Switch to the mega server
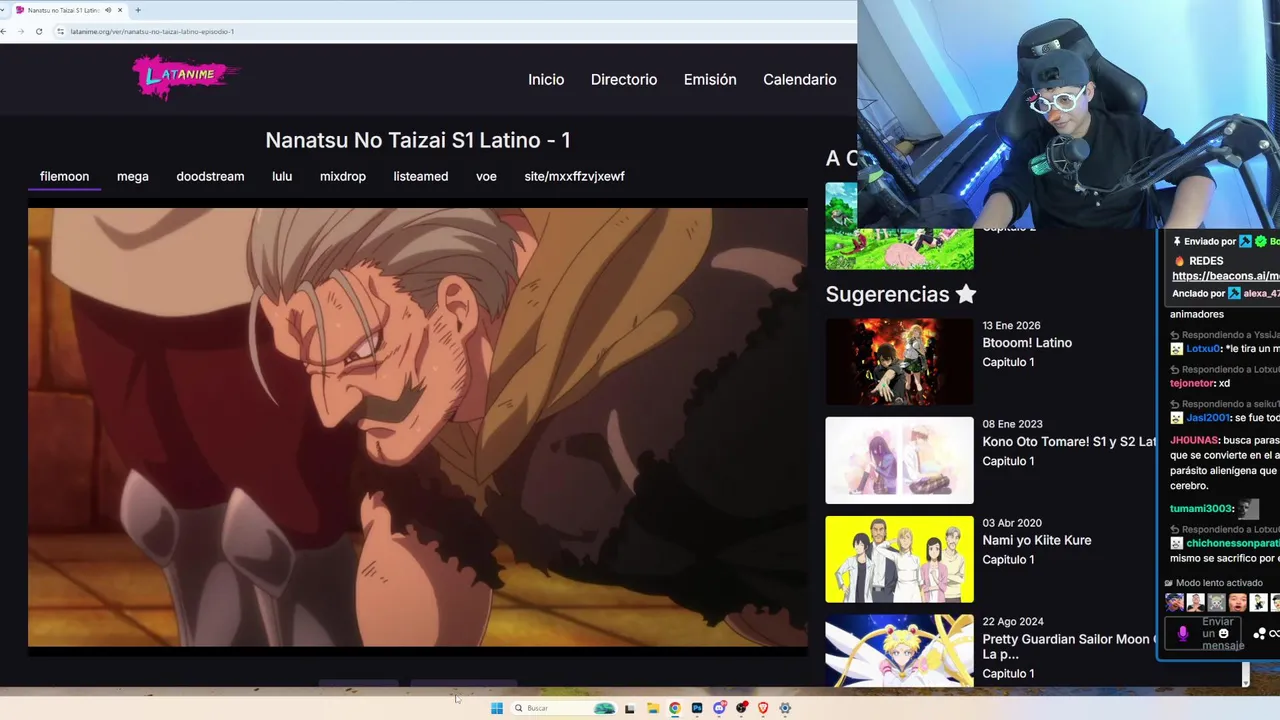The image size is (1280, 720). click(x=133, y=176)
